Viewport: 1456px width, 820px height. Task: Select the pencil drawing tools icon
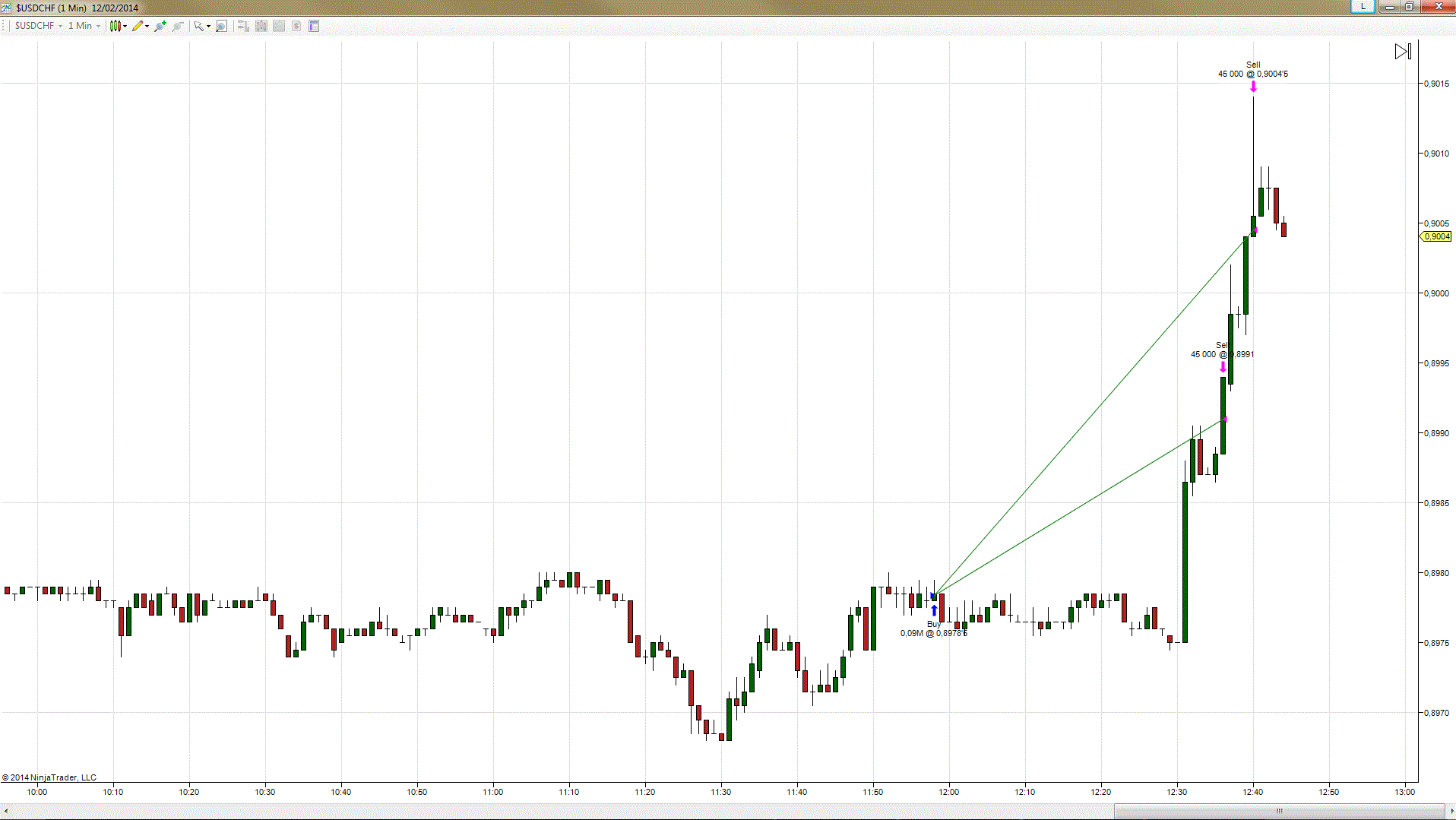pyautogui.click(x=138, y=26)
